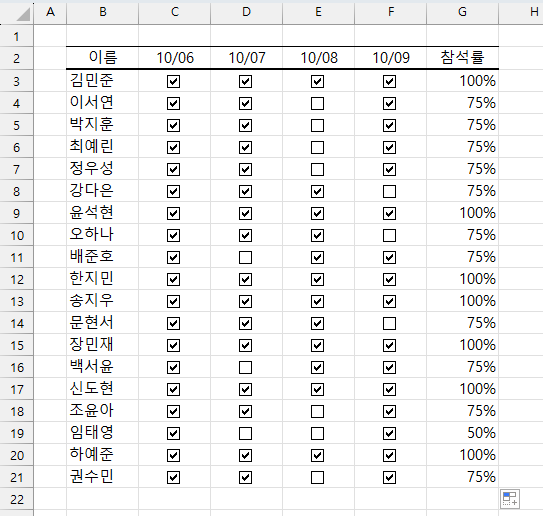Click the Select All corner triangle
543x516 pixels.
point(24,14)
